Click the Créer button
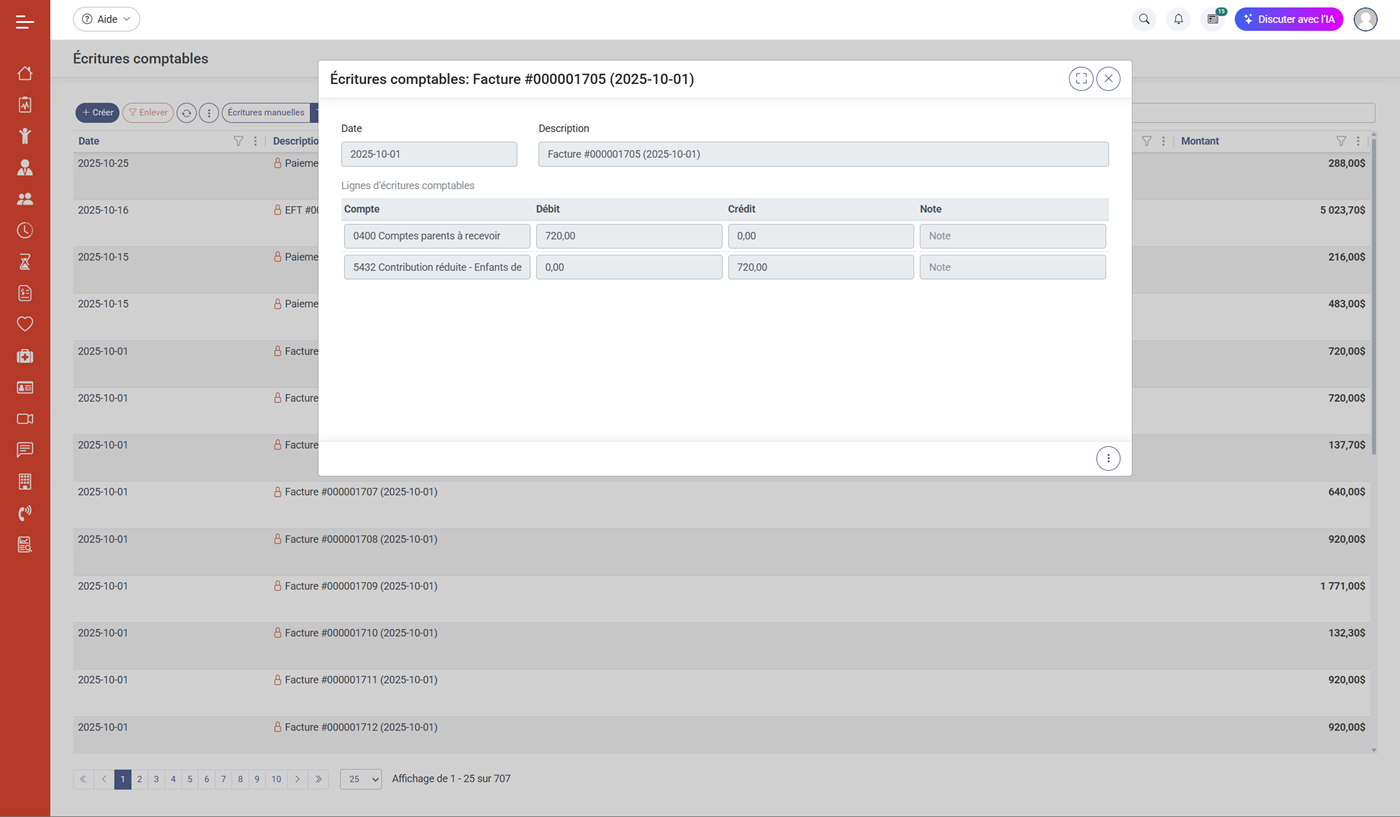This screenshot has height=817, width=1400. coord(96,112)
